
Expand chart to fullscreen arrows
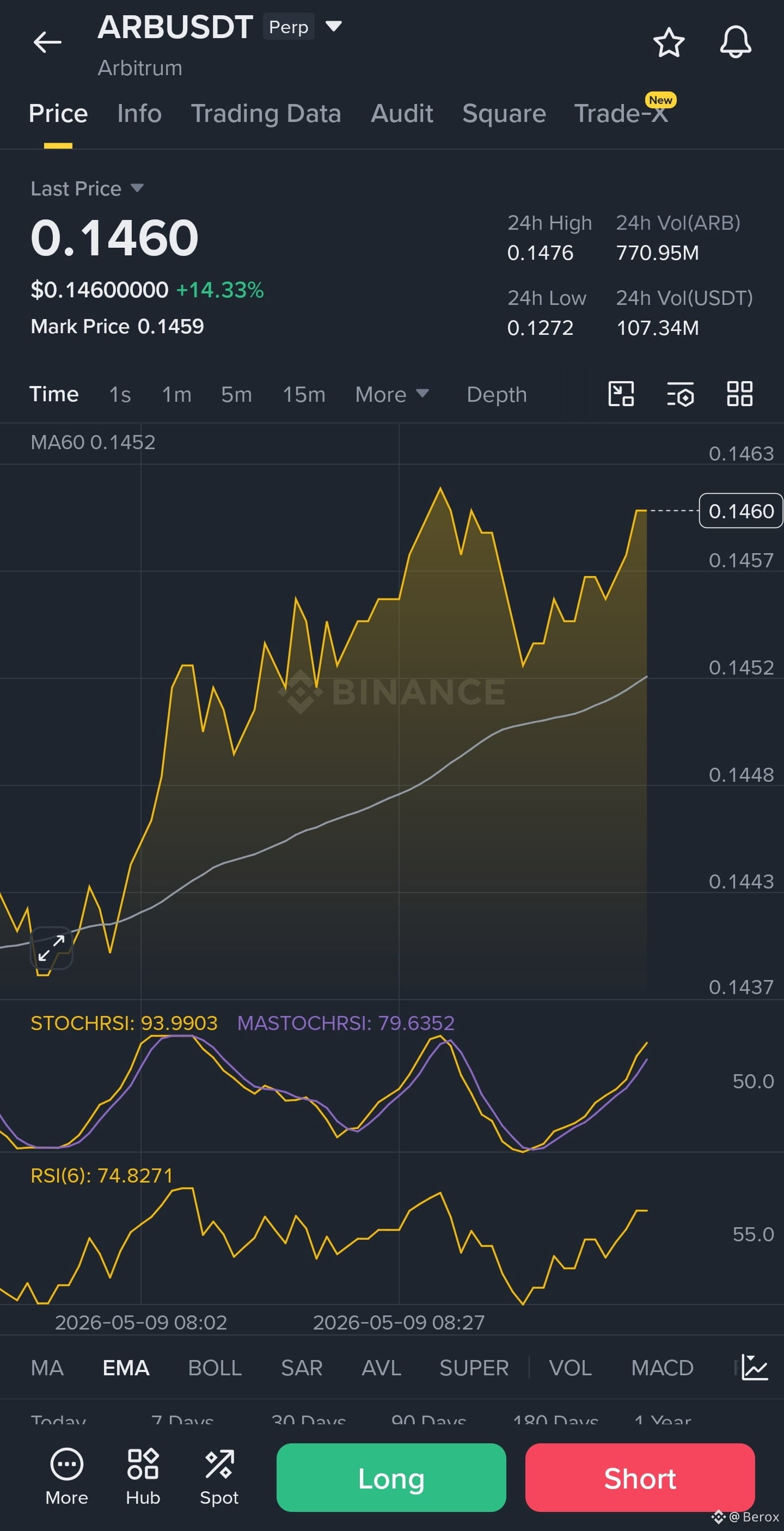click(x=51, y=948)
